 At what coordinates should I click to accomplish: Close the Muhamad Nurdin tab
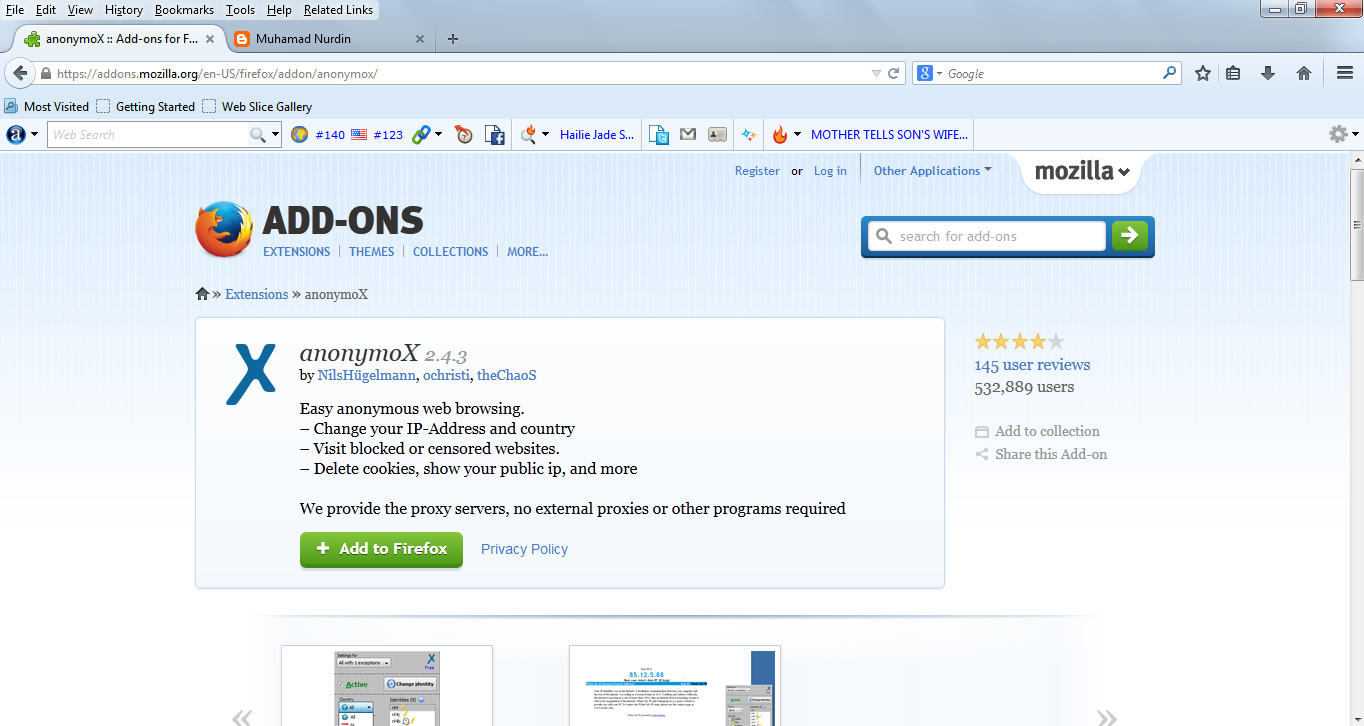click(419, 39)
